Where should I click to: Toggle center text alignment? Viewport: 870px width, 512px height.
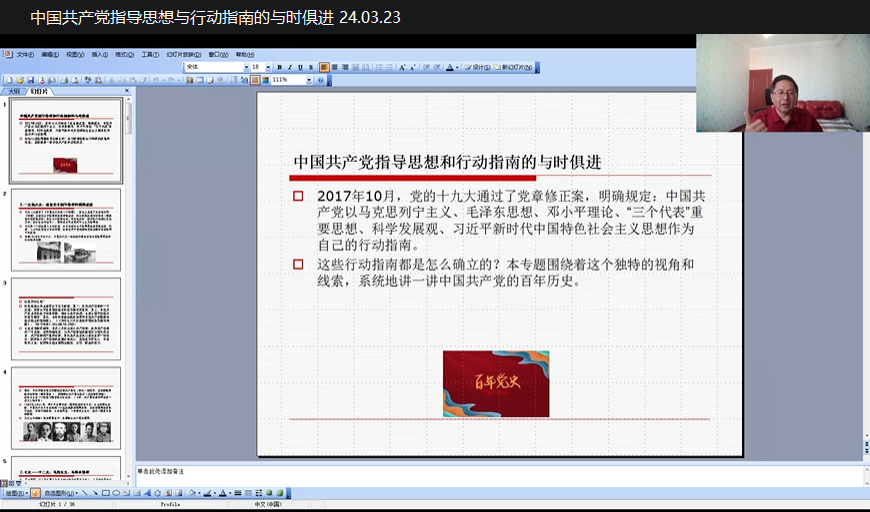pos(335,67)
